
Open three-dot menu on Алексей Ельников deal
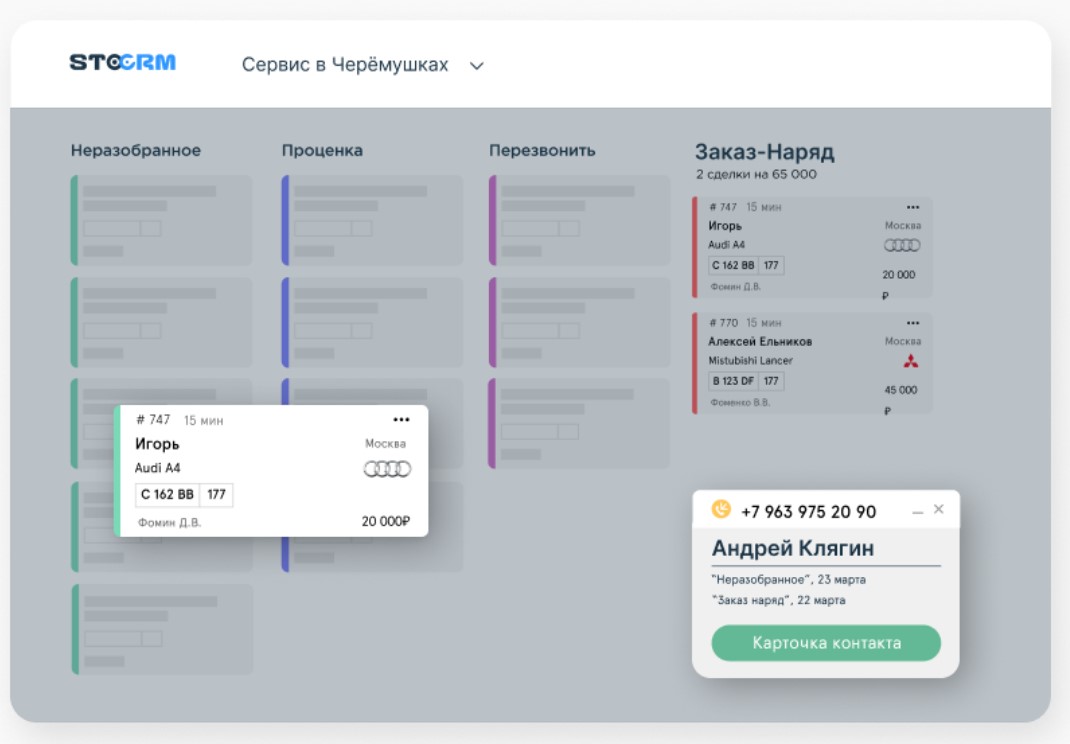(x=912, y=323)
